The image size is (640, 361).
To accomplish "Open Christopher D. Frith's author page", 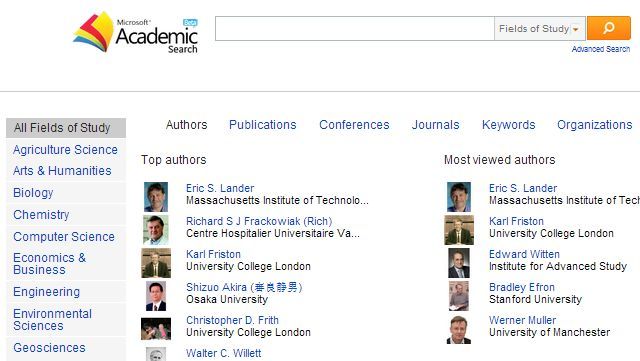I will click(232, 321).
